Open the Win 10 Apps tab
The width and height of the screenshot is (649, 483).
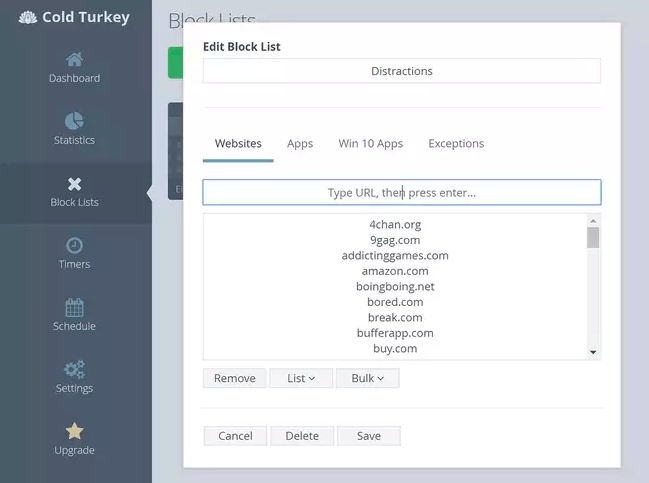point(370,144)
